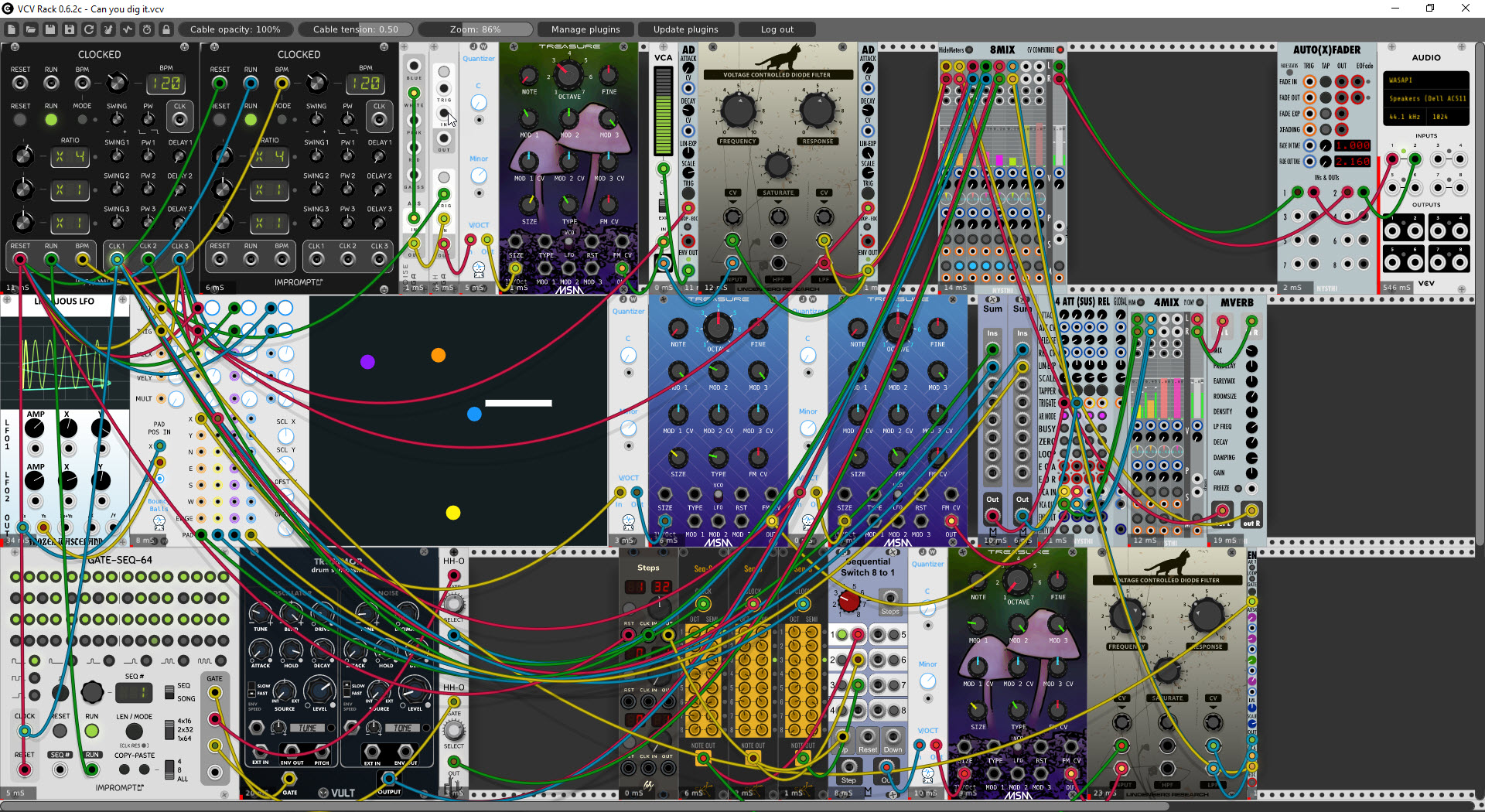The height and width of the screenshot is (812, 1485).
Task: Flip the SEQ/SONG switch on GATE-SEQ-64
Action: [x=169, y=691]
